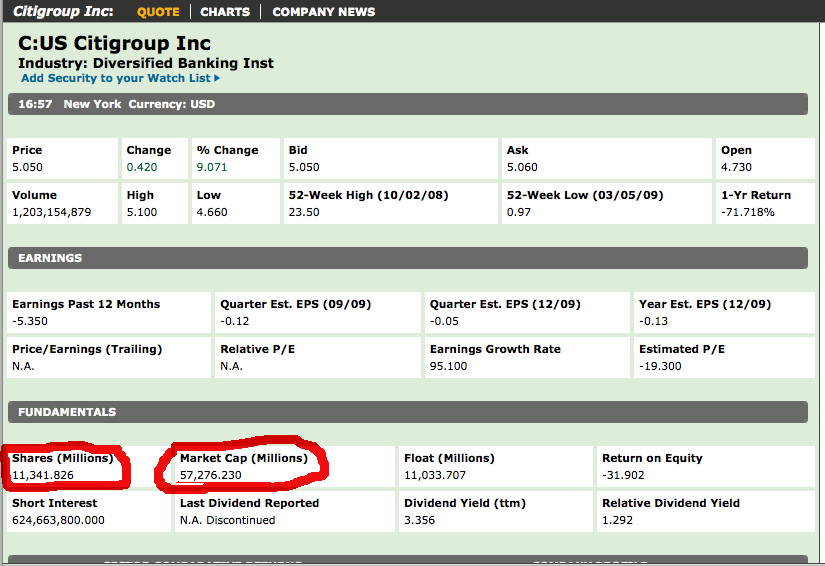Viewport: 825px width, 566px height.
Task: Select the Price value 5.050
Action: (27, 167)
